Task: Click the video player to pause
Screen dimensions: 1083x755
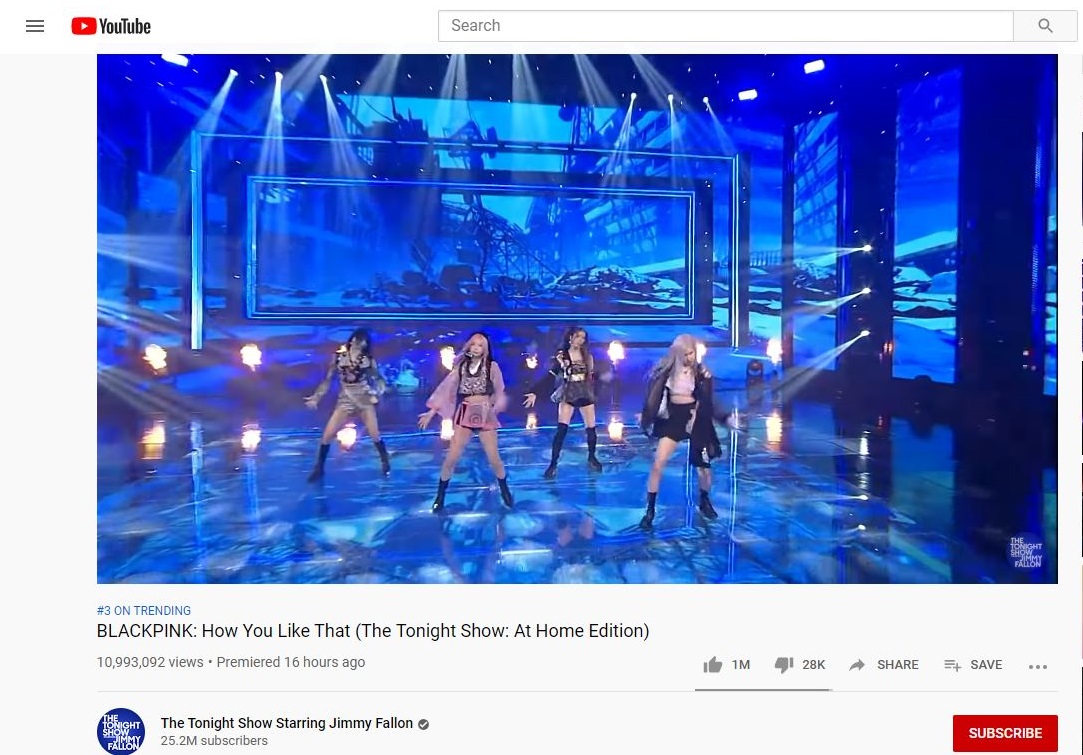Action: [x=577, y=318]
